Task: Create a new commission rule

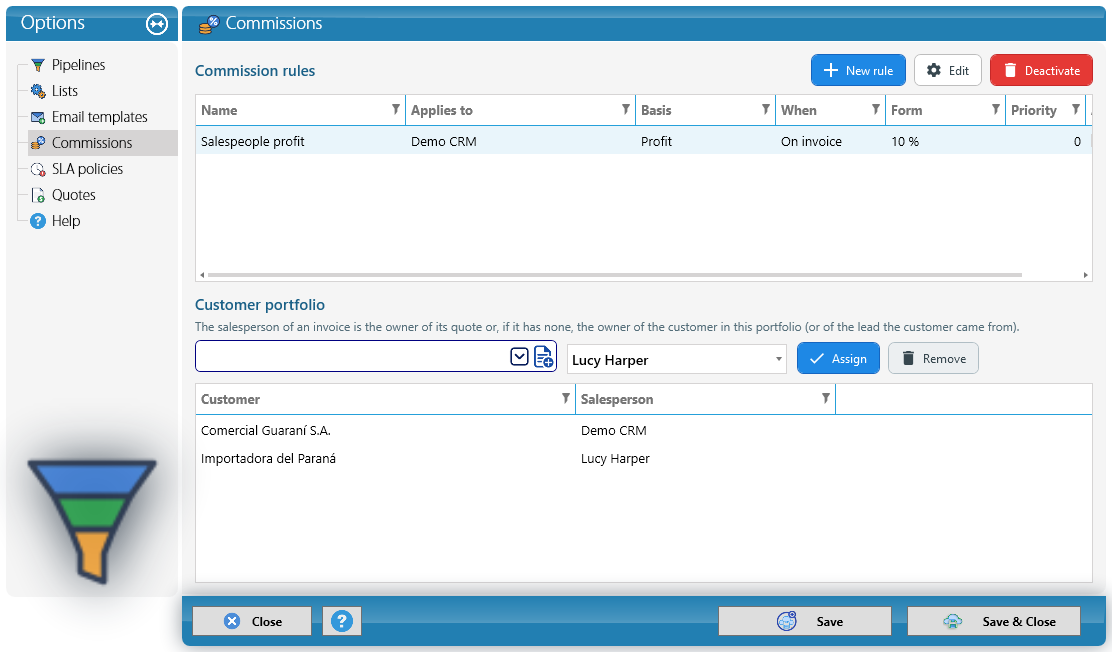Action: [x=858, y=70]
